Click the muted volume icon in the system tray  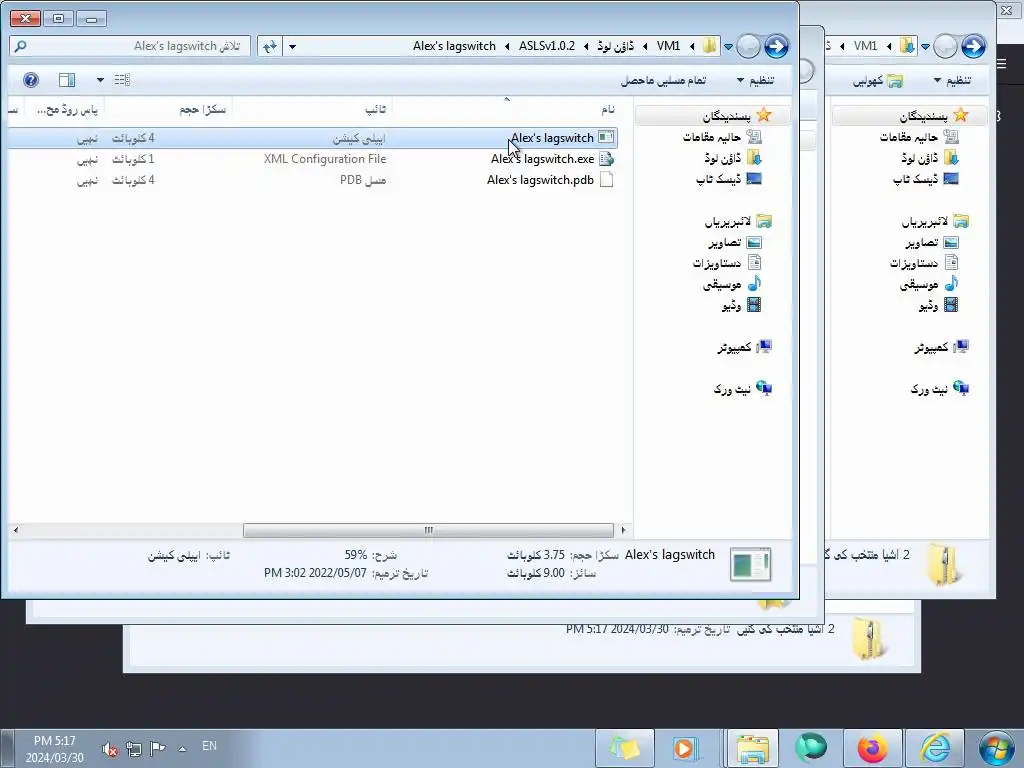tap(110, 749)
